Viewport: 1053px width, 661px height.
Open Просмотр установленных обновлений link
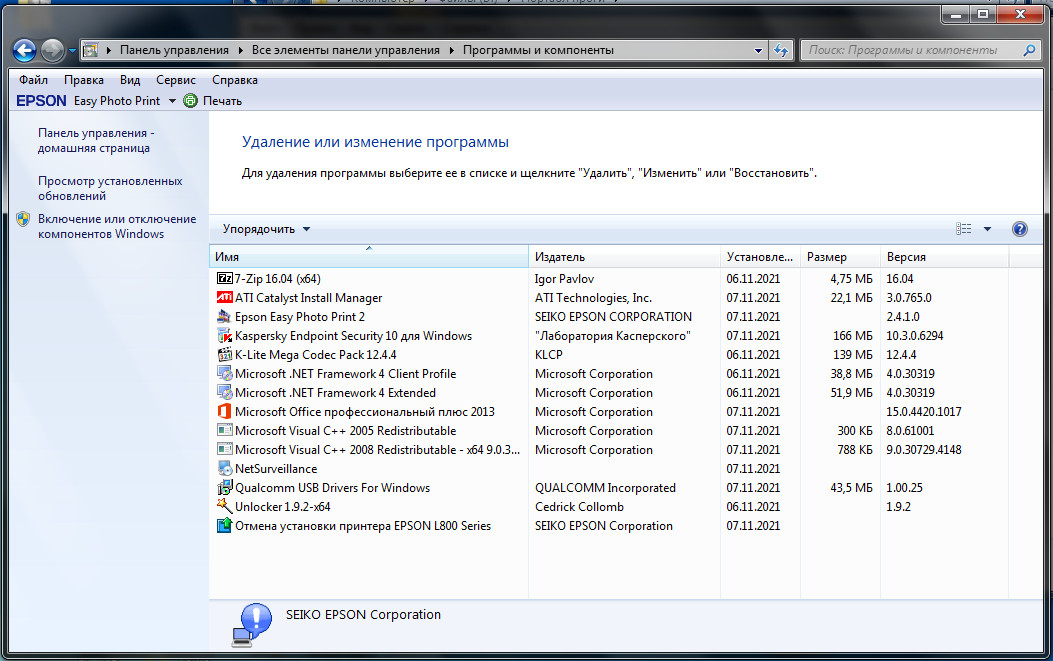[x=110, y=188]
